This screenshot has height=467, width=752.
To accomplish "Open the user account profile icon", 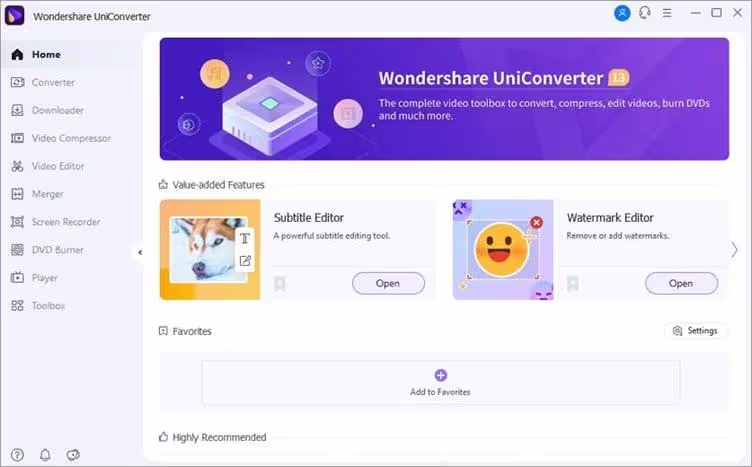I will [622, 13].
